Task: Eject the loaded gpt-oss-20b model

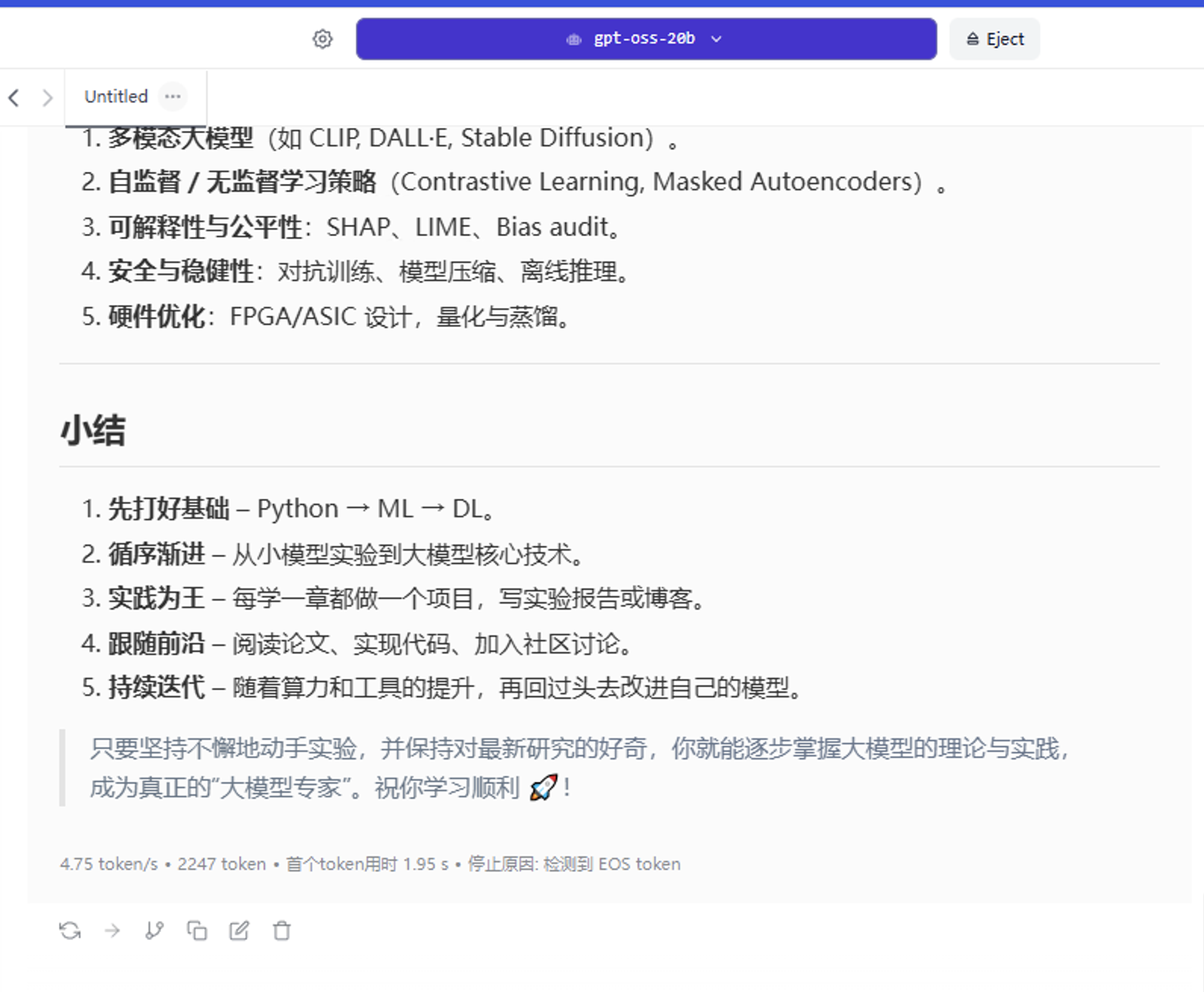Action: [x=994, y=39]
